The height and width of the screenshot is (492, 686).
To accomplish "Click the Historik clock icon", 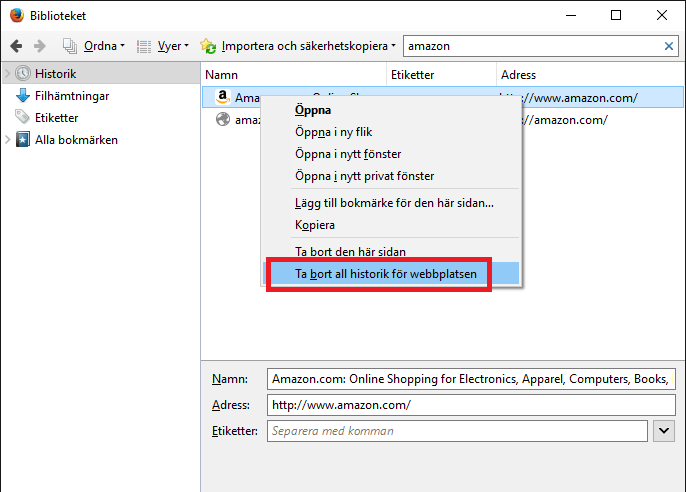I will (x=23, y=73).
